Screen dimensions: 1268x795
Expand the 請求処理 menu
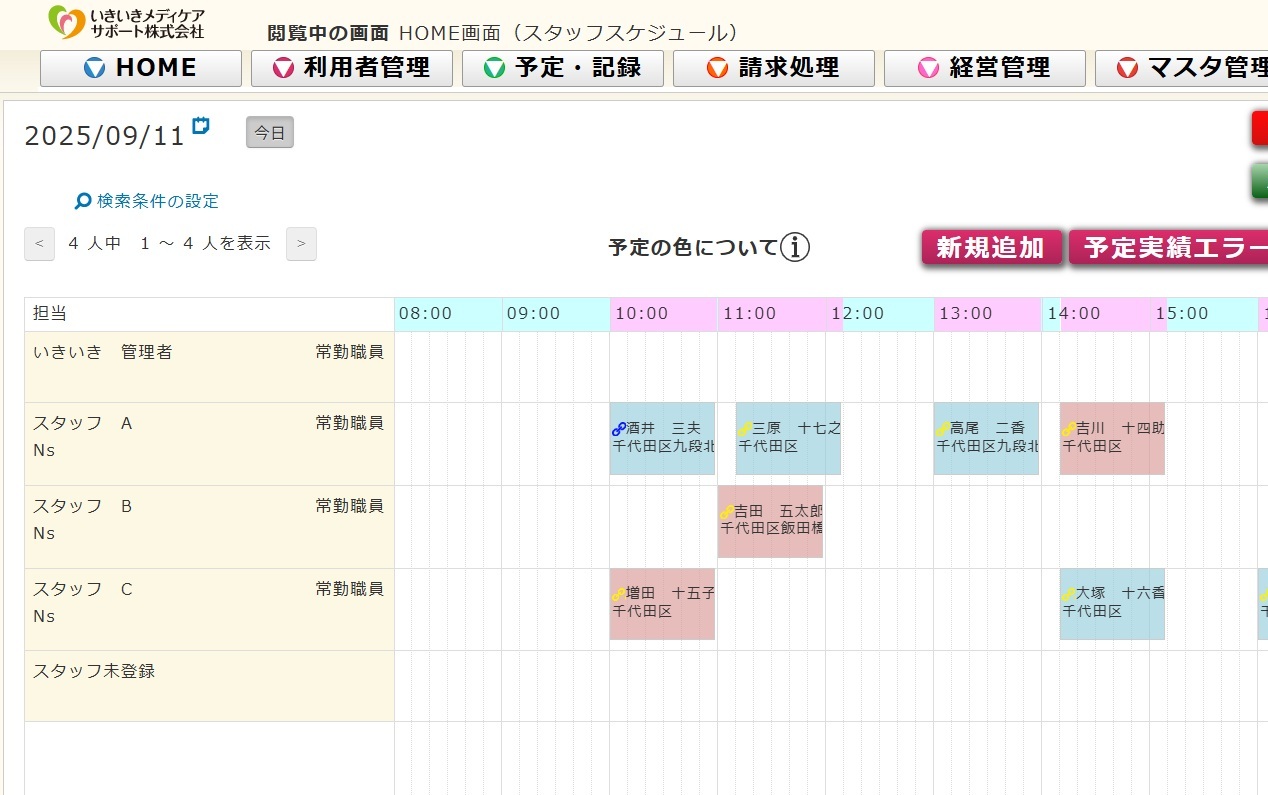774,68
